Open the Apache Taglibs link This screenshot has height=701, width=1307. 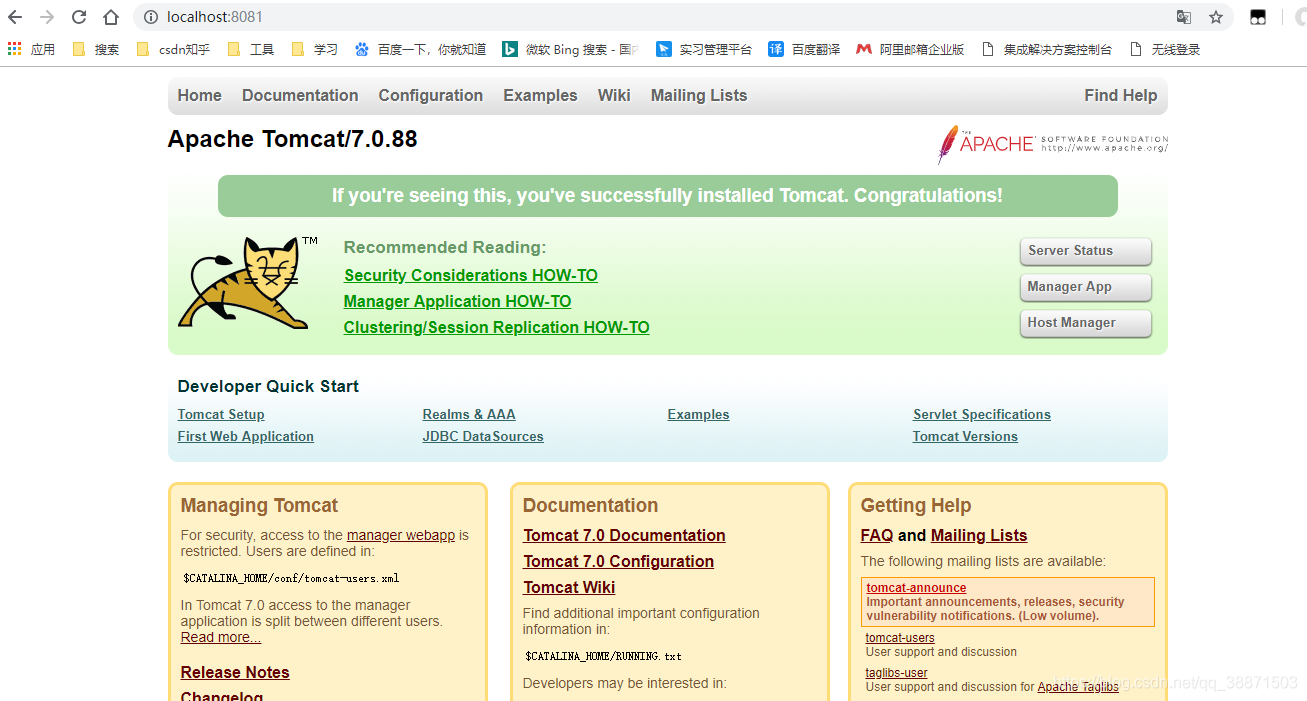[x=1078, y=687]
